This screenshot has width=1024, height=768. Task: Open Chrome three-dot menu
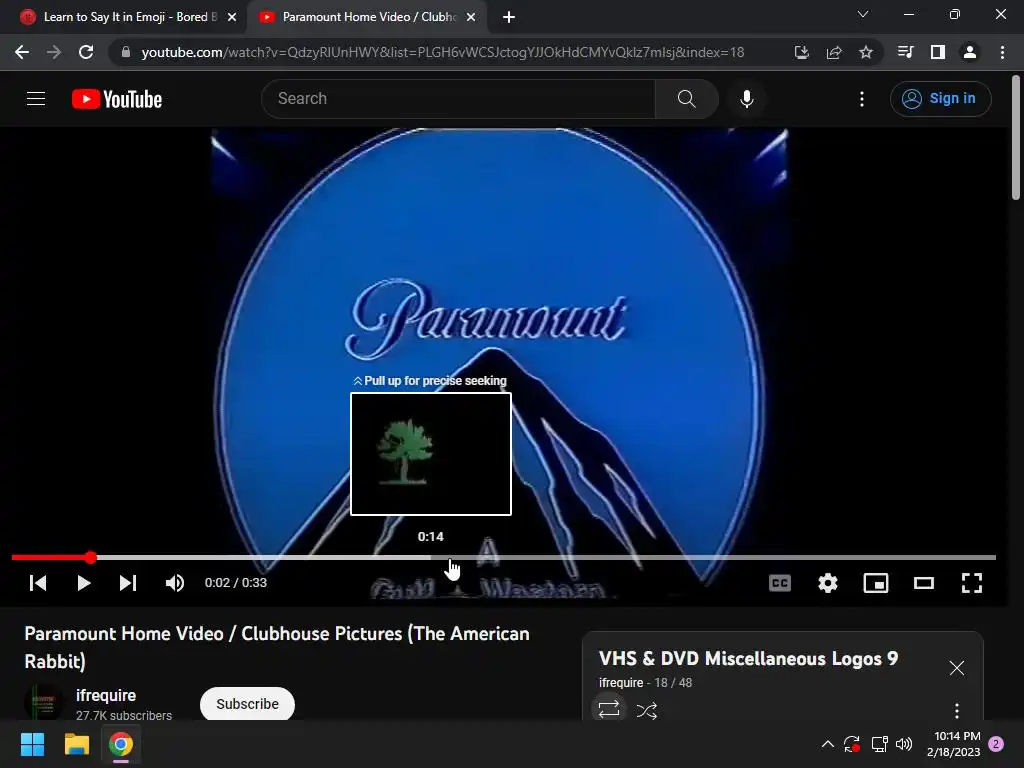click(1002, 52)
